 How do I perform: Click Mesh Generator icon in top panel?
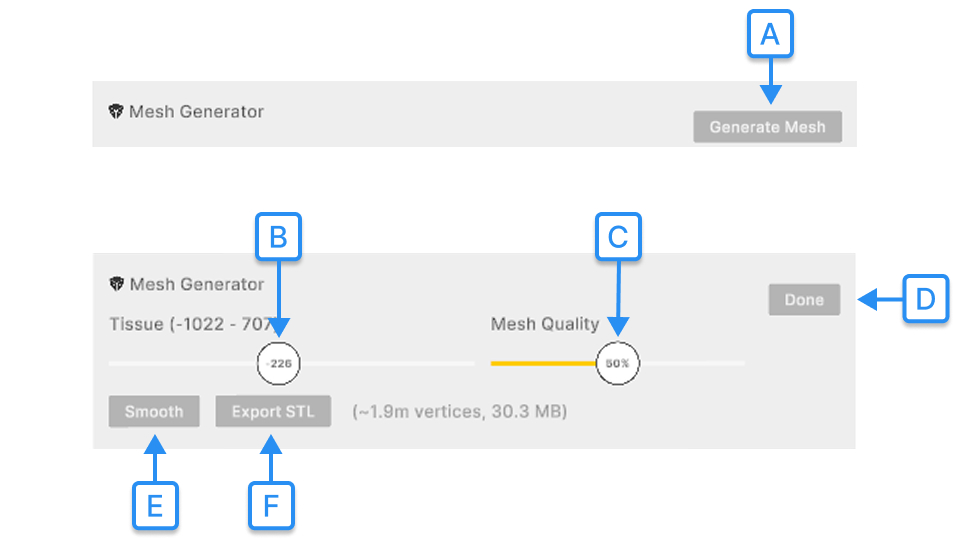tap(116, 112)
